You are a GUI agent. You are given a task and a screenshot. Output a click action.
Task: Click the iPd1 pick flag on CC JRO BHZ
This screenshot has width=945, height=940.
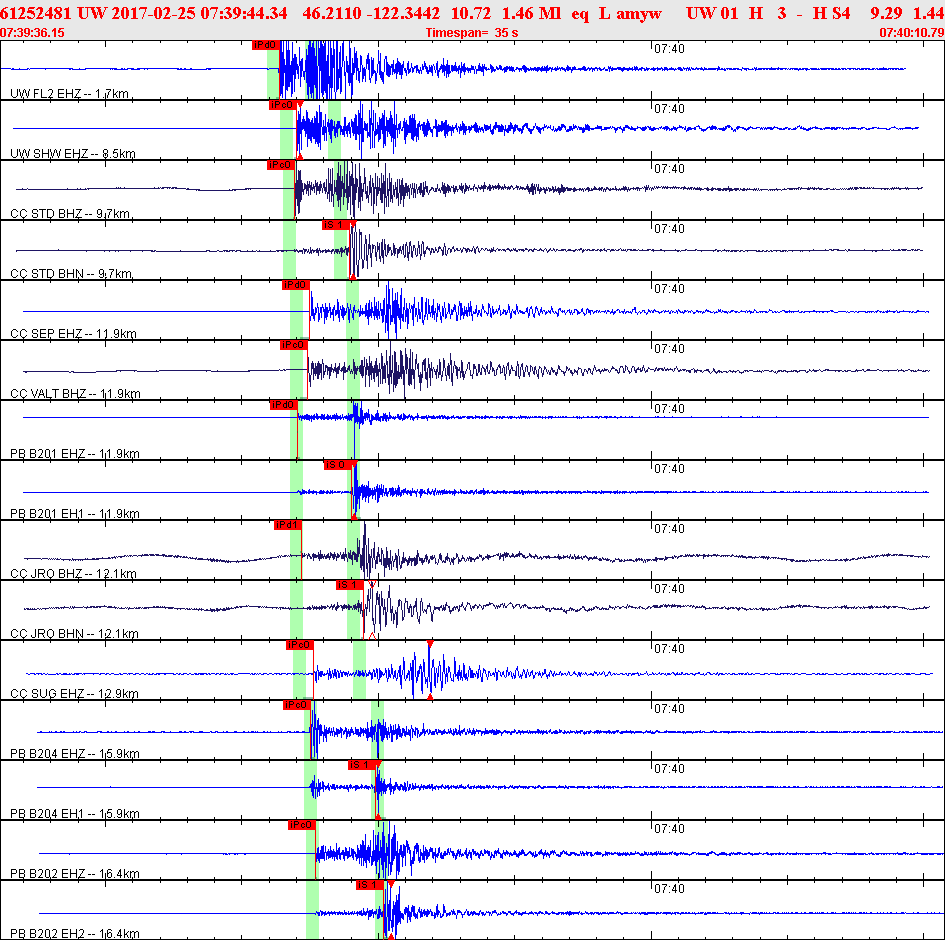pyautogui.click(x=287, y=525)
